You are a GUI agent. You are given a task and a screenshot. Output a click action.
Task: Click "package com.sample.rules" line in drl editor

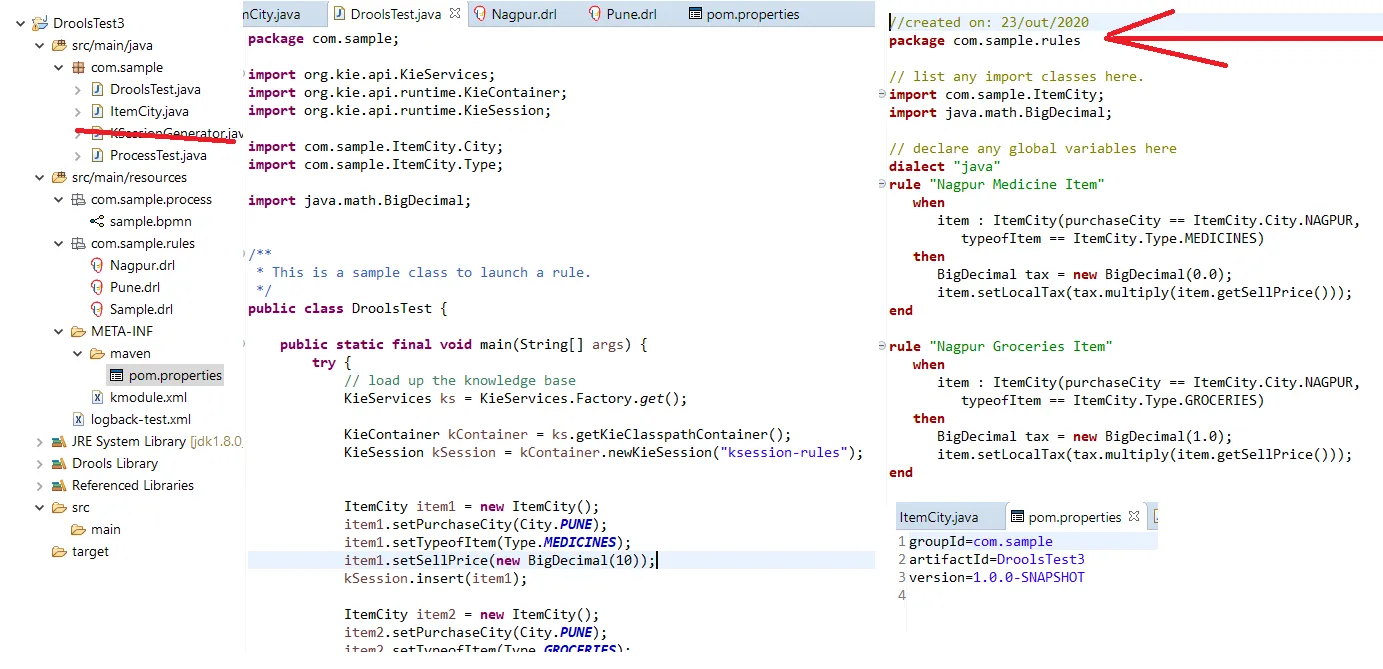pos(985,40)
